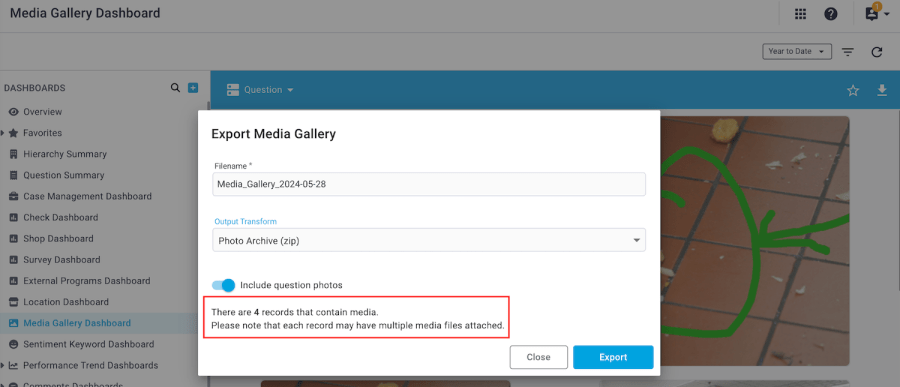
Task: Click the Hierarchy Summary building icon
Action: coord(14,154)
